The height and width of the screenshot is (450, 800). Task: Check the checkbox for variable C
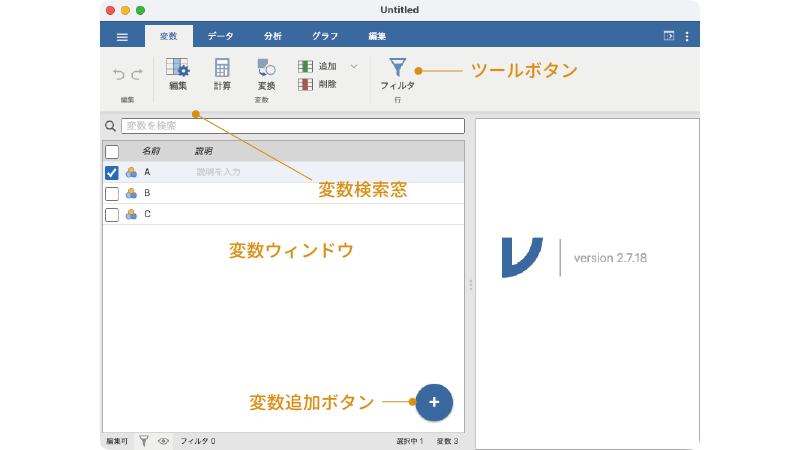tap(112, 214)
